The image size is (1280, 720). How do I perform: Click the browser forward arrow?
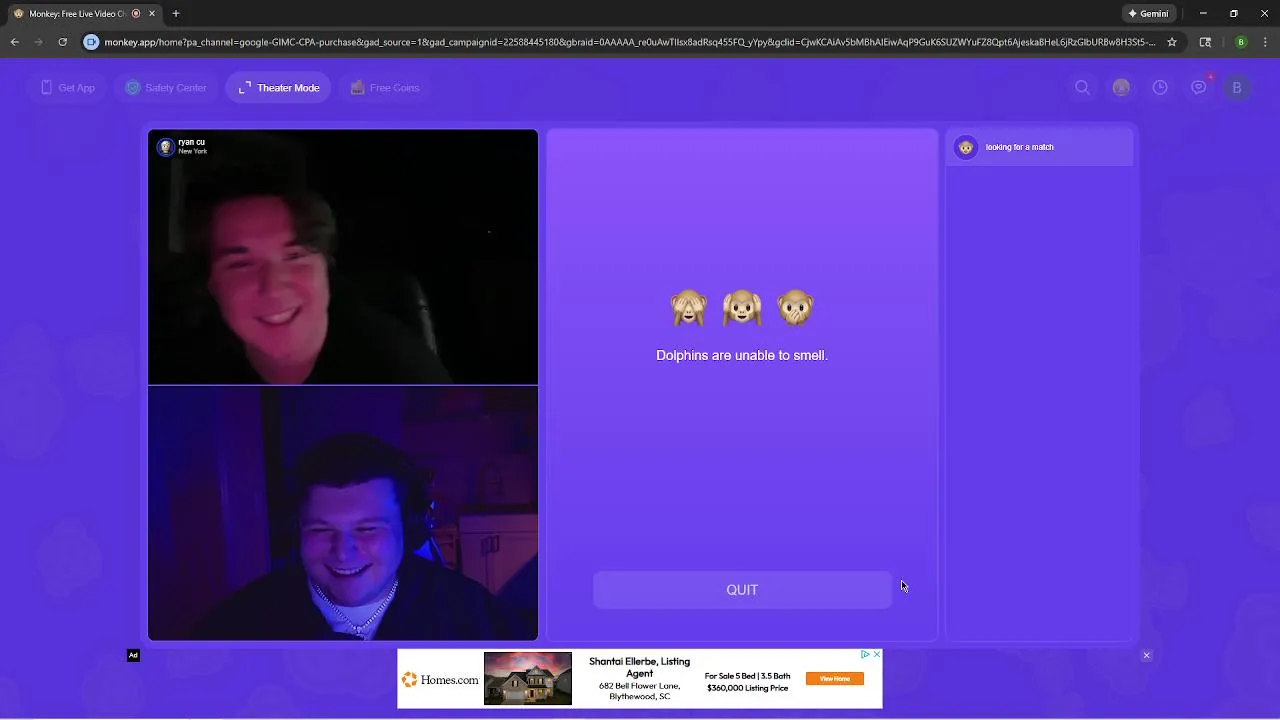click(x=38, y=42)
